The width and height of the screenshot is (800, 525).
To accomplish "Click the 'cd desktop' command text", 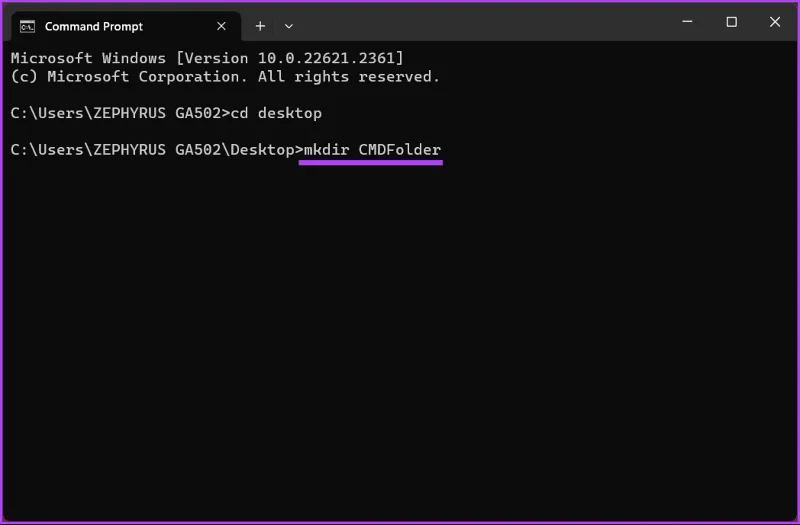I will (x=276, y=113).
